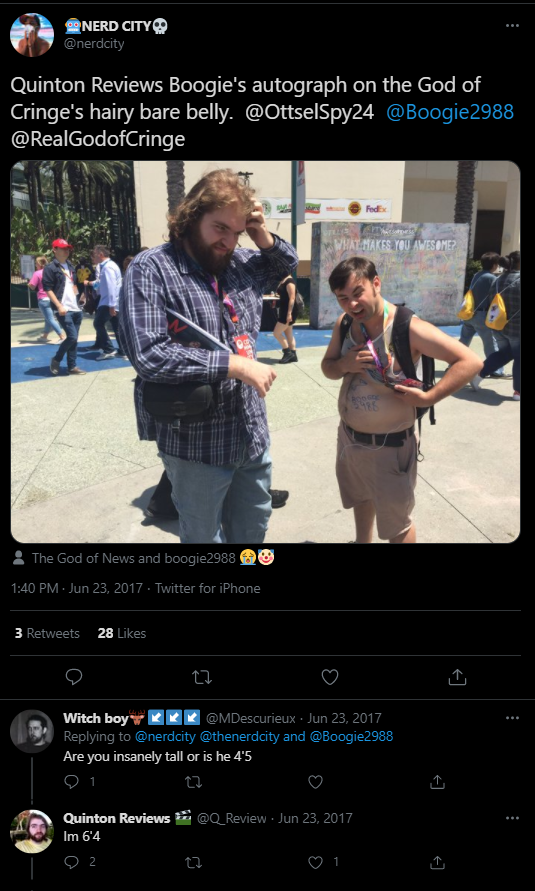The height and width of the screenshot is (891, 535).
Task: Open the @Boogie2988 mention in the tweet text
Action: pos(450,112)
